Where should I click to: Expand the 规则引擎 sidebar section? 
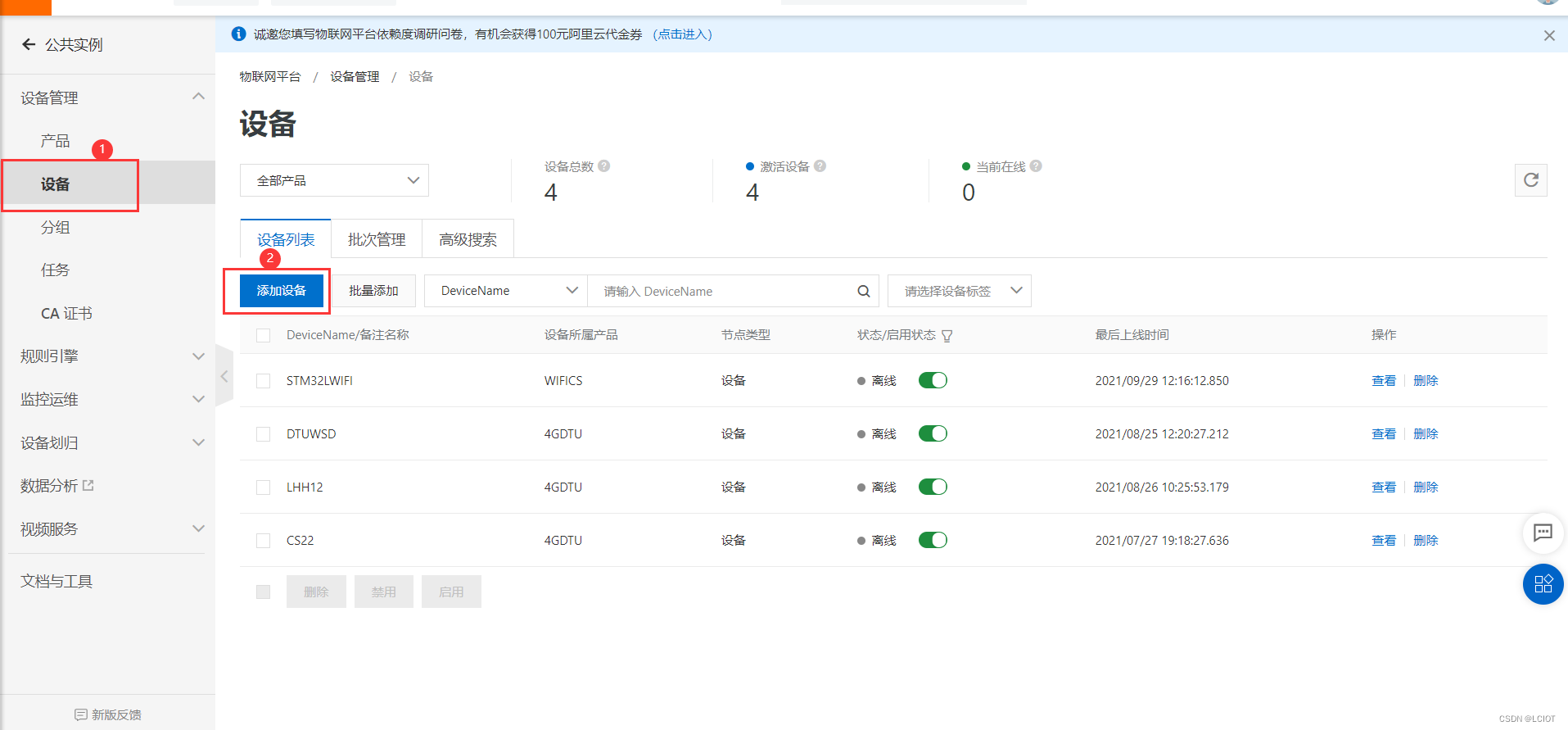[x=198, y=356]
